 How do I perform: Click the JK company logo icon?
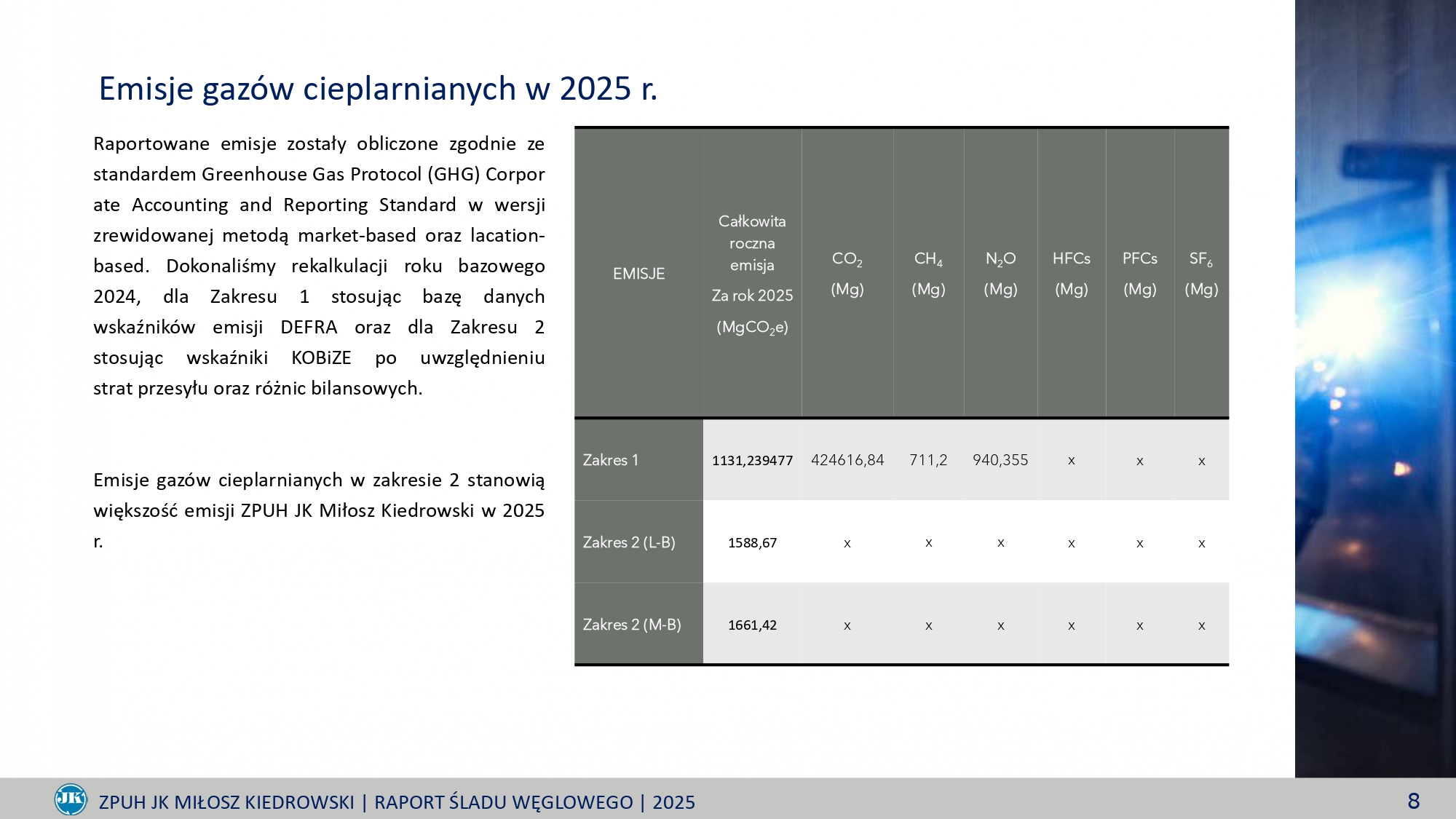(71, 799)
